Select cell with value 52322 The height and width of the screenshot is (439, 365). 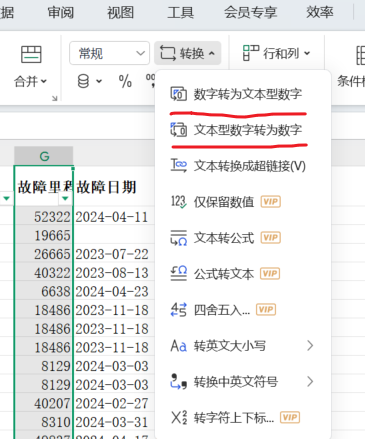44,217
